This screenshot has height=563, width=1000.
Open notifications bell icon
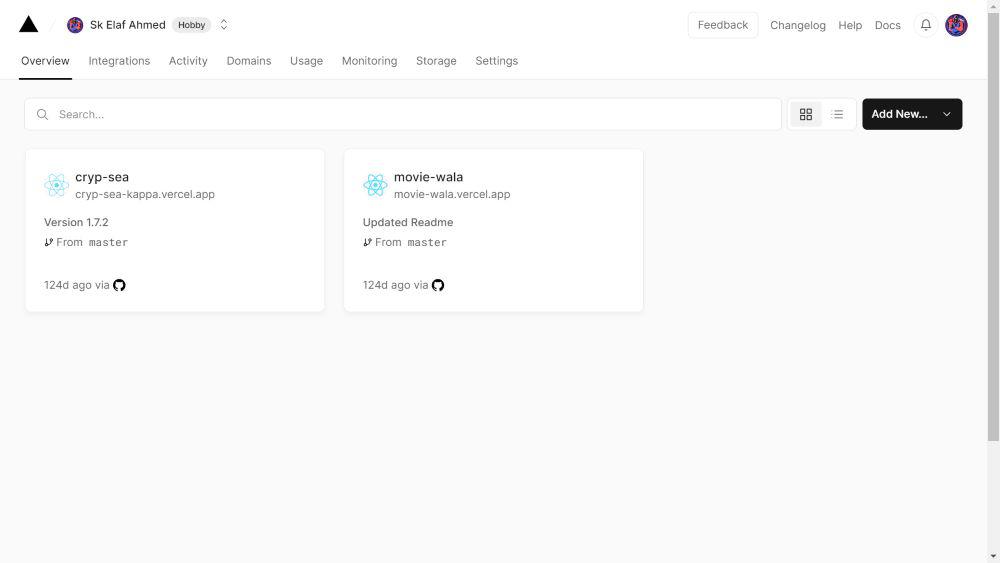(925, 25)
